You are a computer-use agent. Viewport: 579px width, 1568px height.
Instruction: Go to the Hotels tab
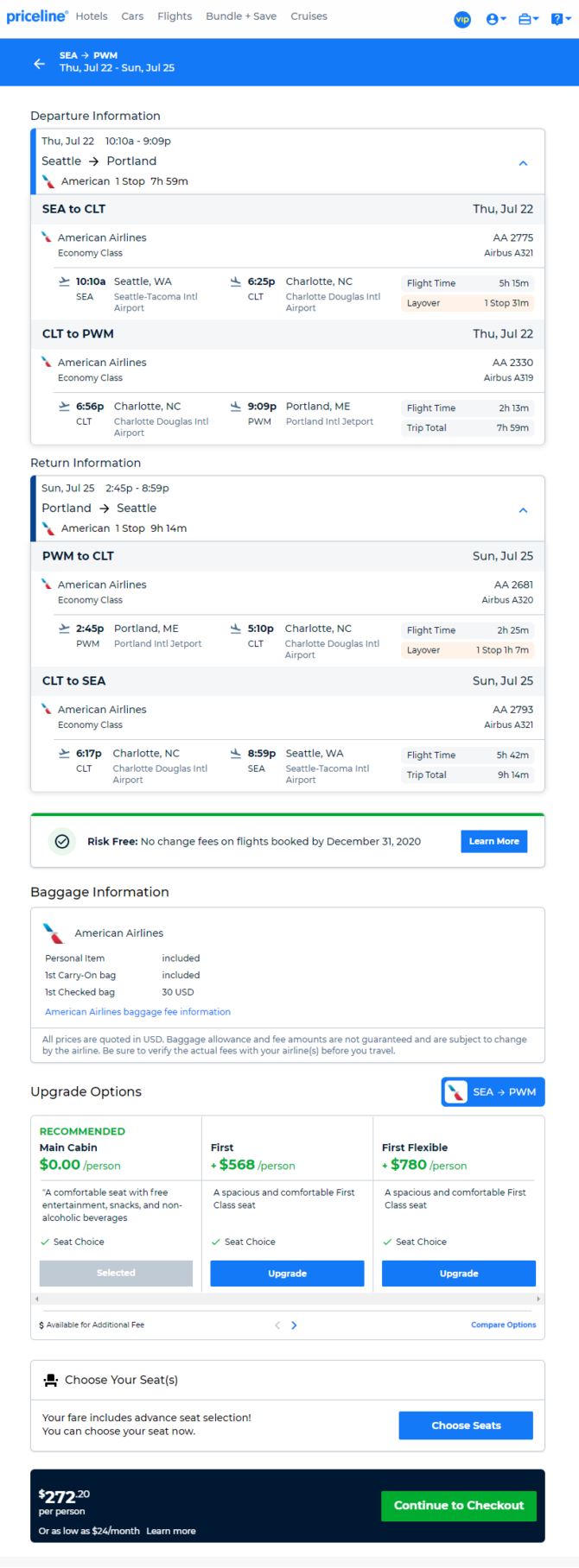[x=92, y=16]
